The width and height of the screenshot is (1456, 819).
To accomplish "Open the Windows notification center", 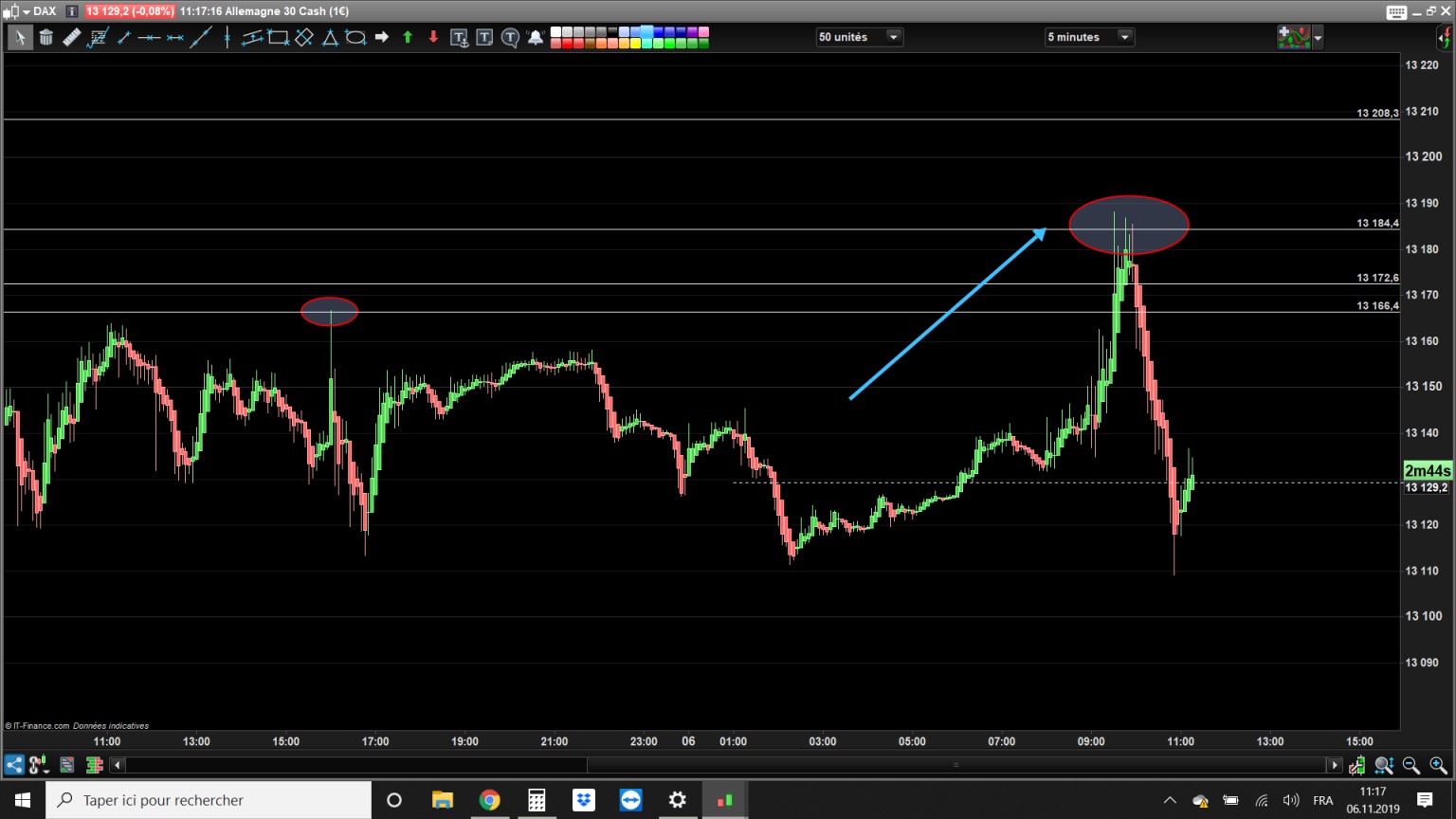I will (x=1425, y=800).
